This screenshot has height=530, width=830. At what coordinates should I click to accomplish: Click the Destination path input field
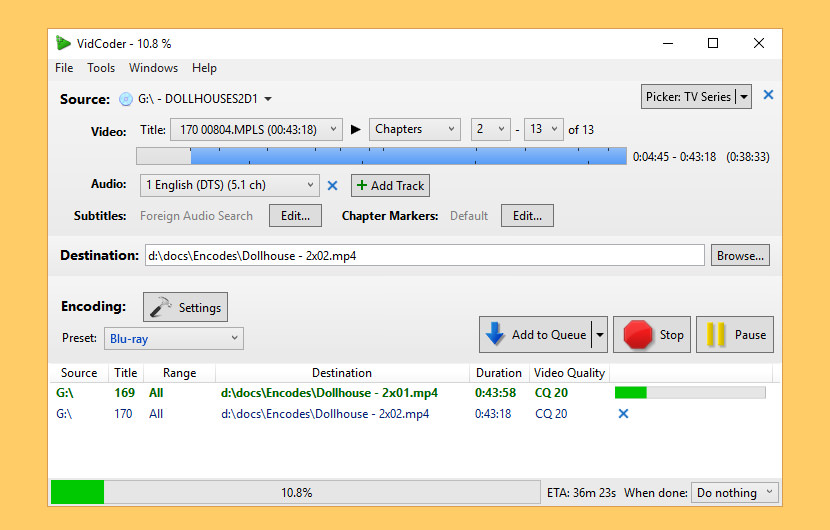click(x=425, y=255)
